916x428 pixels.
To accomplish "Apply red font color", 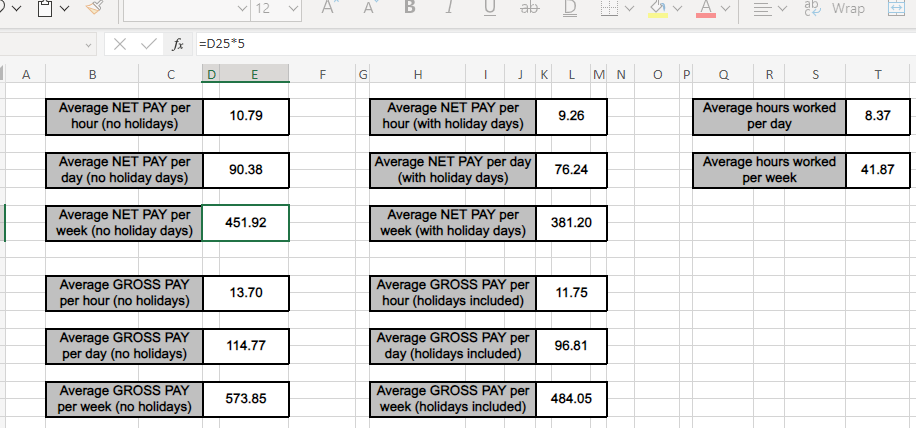I will coord(704,9).
